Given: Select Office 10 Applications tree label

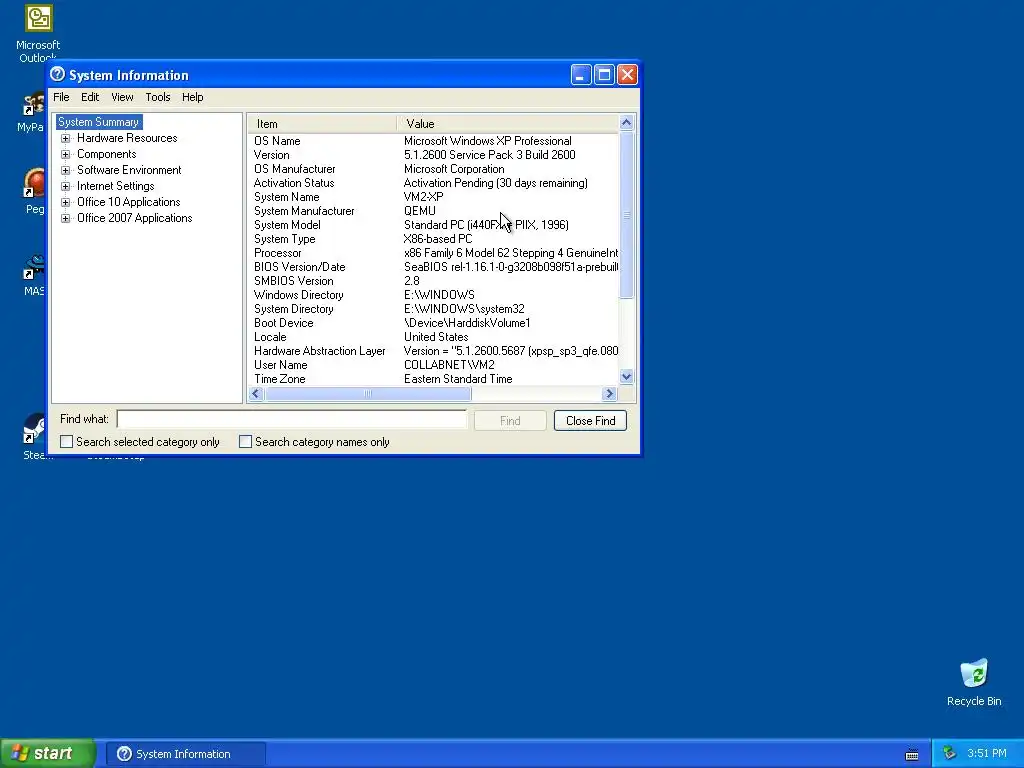Looking at the screenshot, I should 129,202.
